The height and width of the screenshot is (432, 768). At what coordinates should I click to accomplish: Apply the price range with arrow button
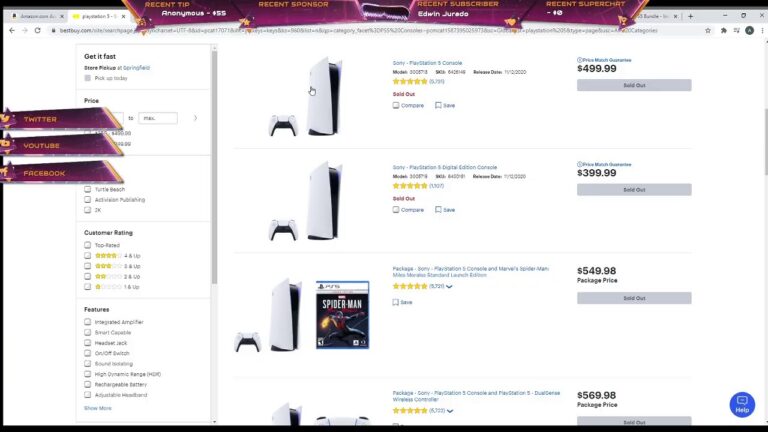click(195, 118)
